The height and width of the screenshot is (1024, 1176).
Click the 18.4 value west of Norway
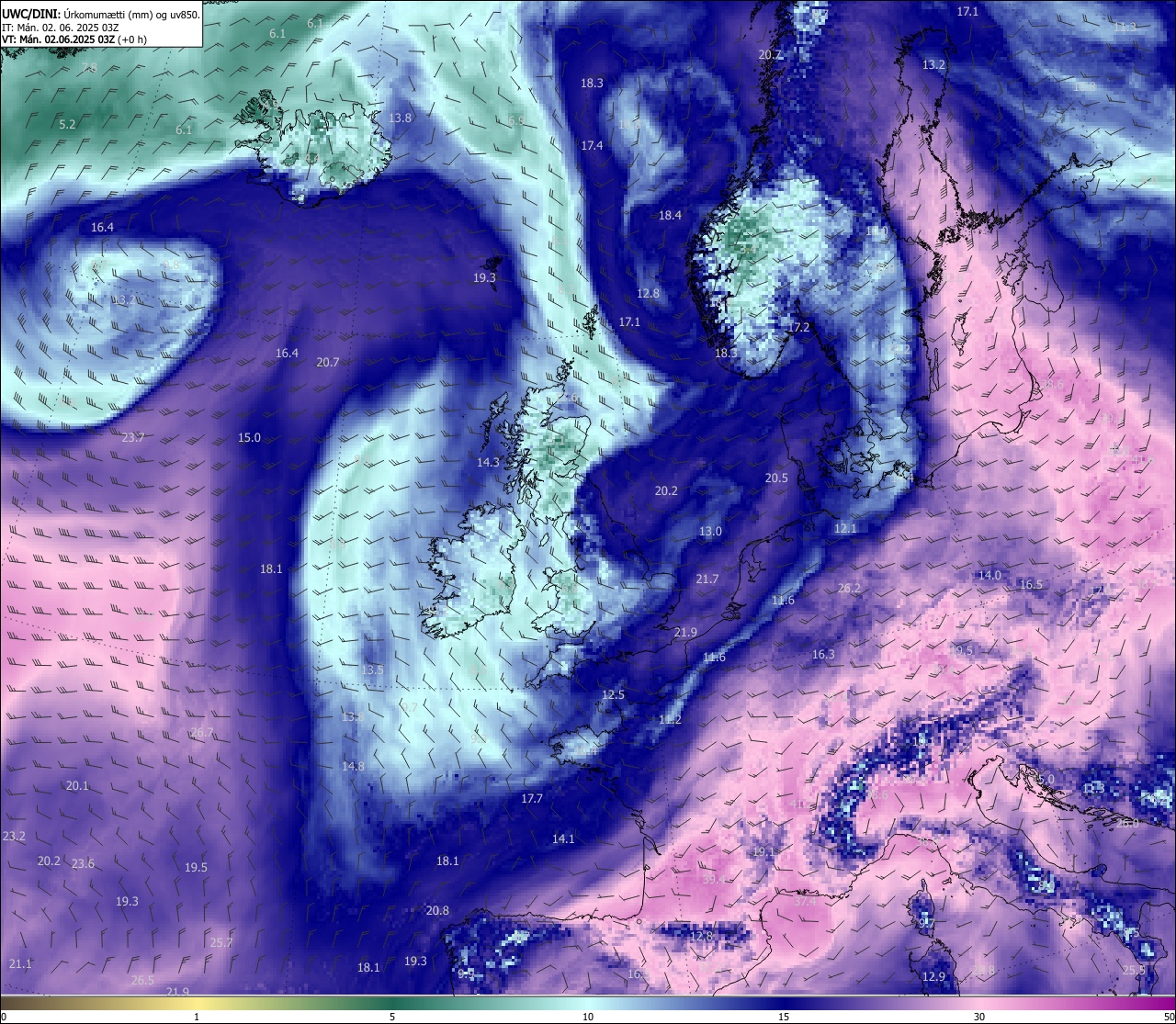(670, 215)
